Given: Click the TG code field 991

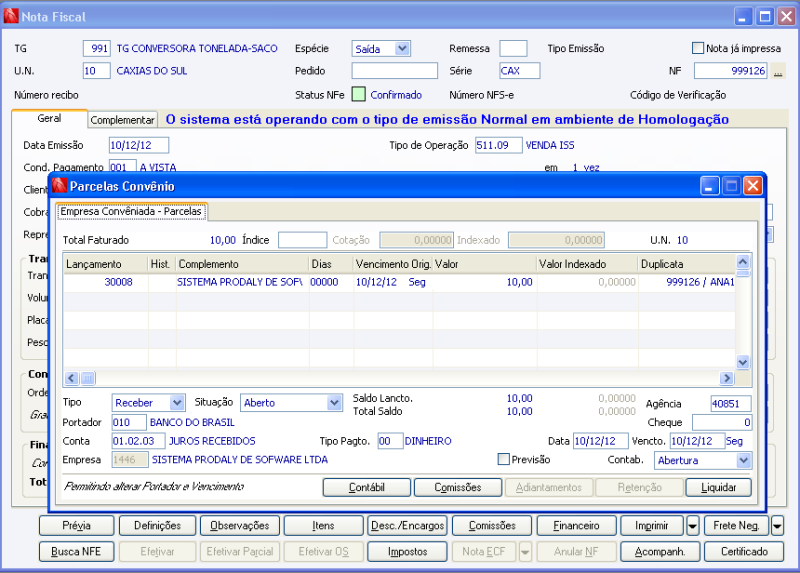Looking at the screenshot, I should [96, 48].
